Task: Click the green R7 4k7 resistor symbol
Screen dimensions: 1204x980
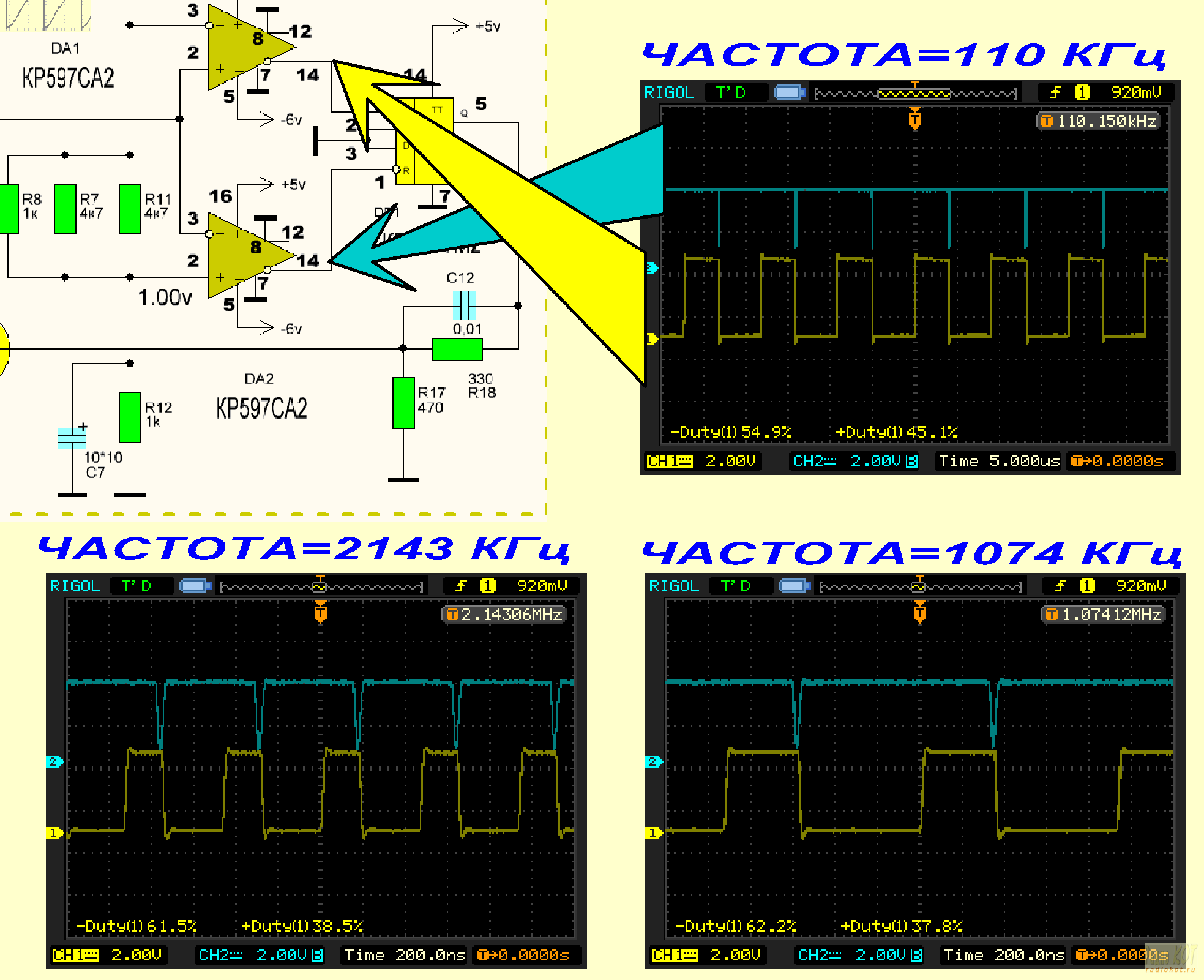Action: [65, 209]
